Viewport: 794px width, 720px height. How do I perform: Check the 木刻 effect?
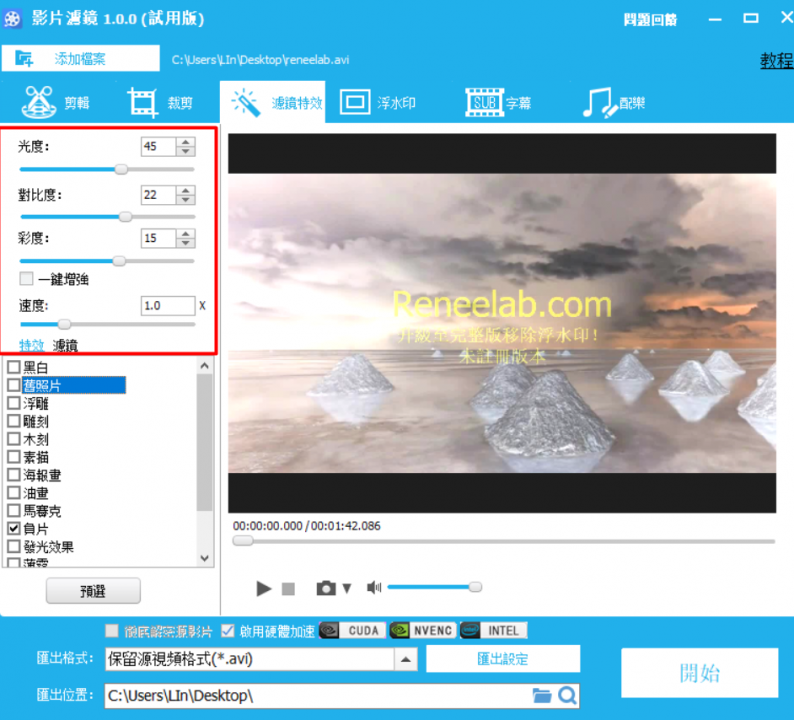14,439
